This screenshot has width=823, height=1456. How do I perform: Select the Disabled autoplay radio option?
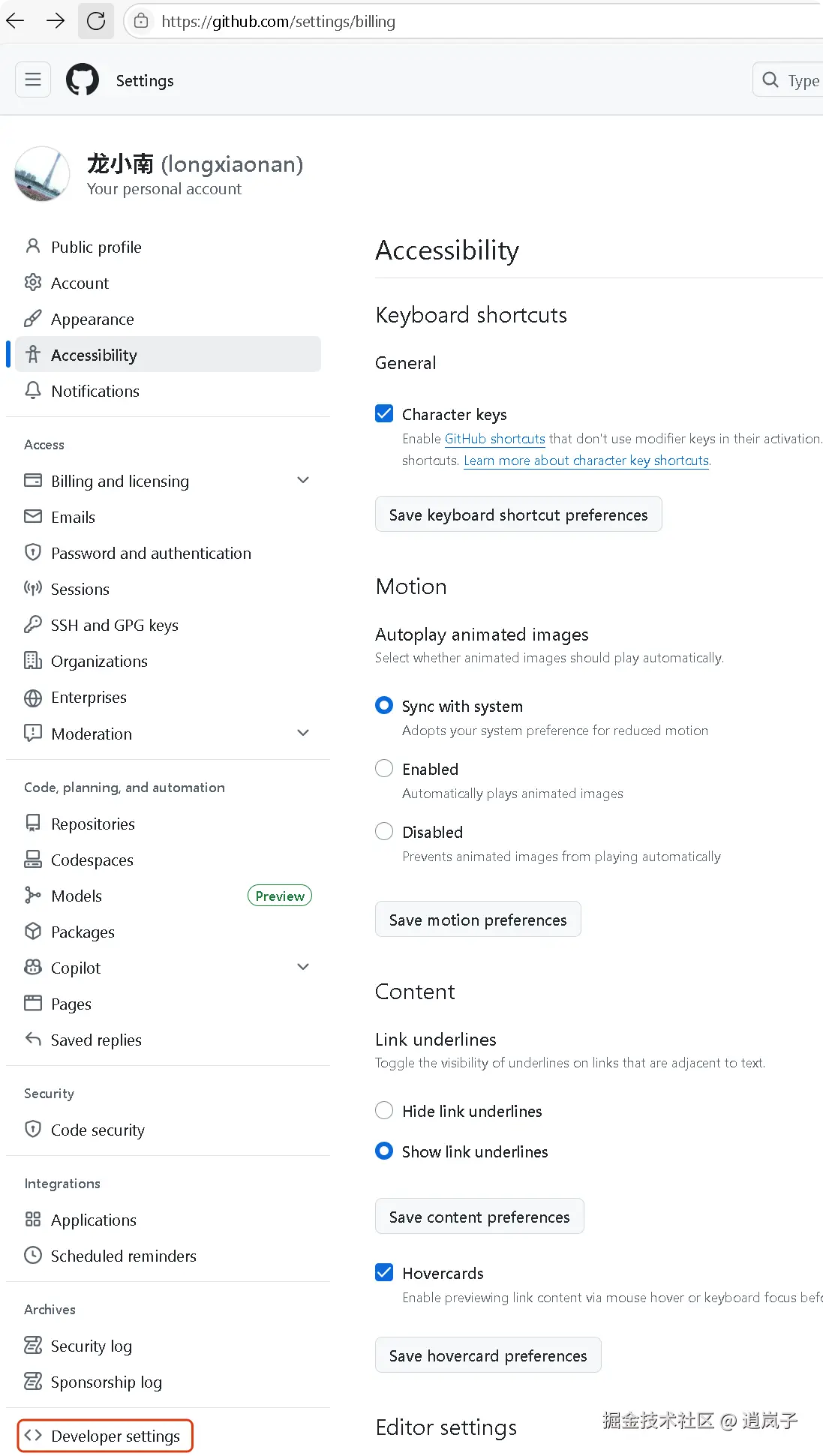(x=384, y=832)
